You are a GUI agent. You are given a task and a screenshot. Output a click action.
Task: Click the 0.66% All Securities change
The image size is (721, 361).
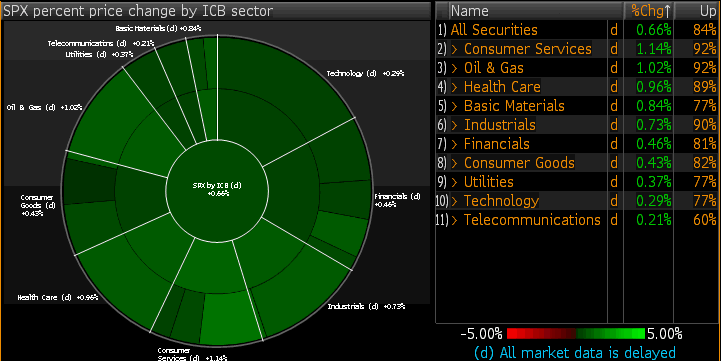(x=653, y=30)
